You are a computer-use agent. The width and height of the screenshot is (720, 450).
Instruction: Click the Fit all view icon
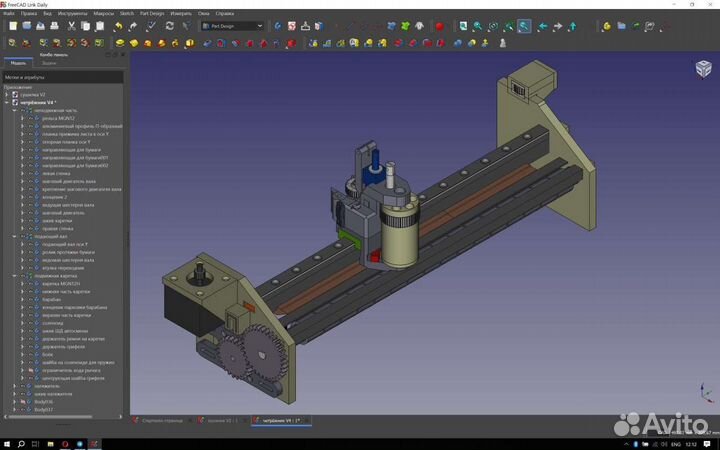463,26
